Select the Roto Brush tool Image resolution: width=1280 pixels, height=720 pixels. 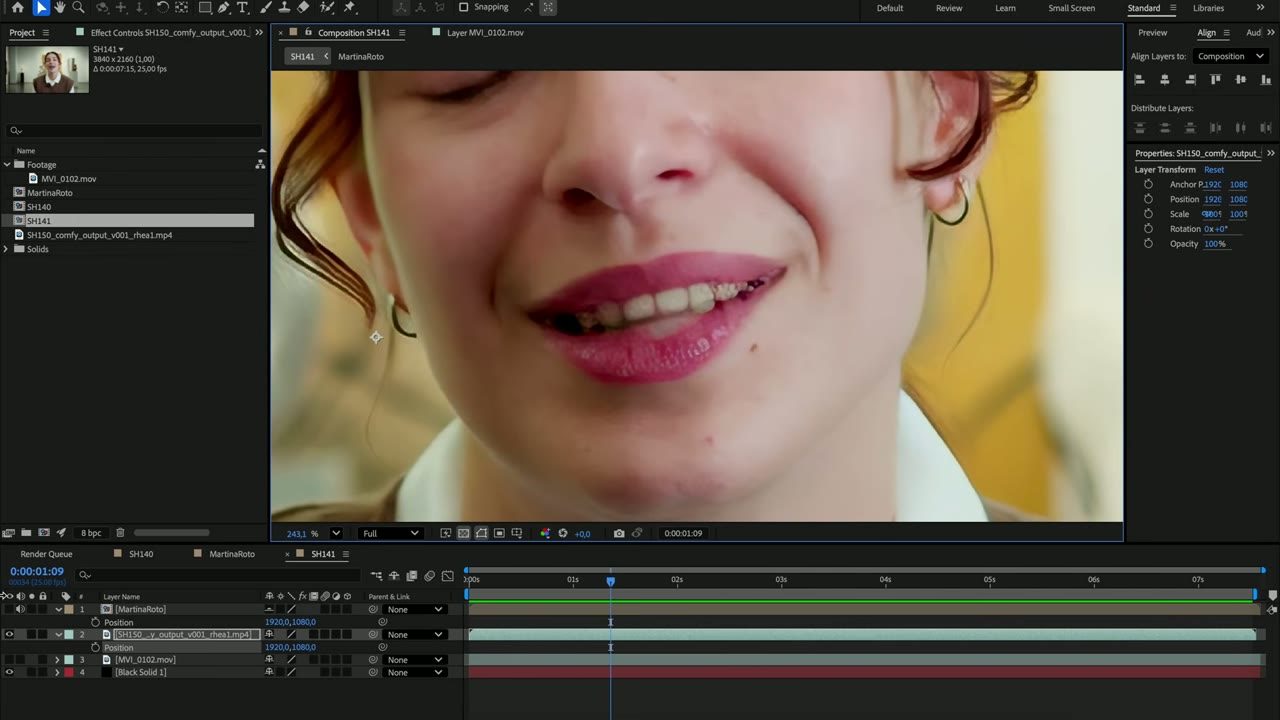(328, 7)
